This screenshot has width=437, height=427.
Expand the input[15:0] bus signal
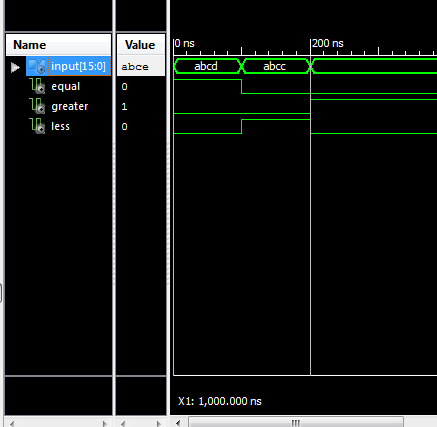pos(15,67)
